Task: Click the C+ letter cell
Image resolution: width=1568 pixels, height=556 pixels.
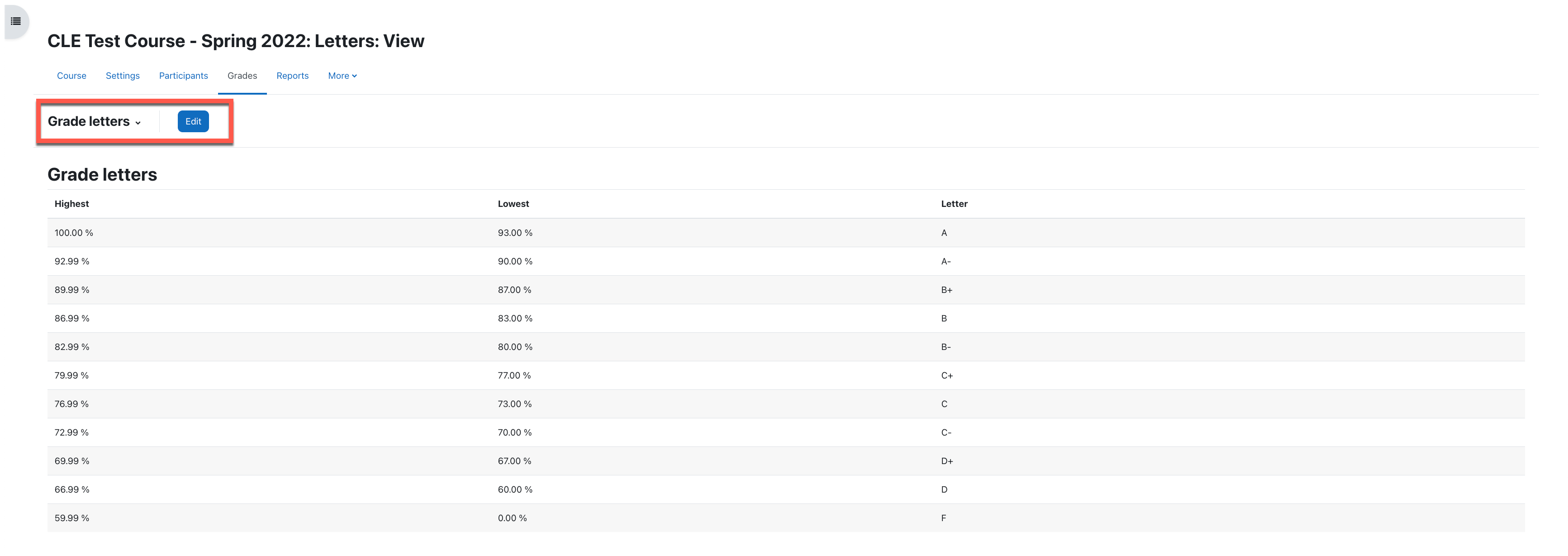Action: click(947, 376)
